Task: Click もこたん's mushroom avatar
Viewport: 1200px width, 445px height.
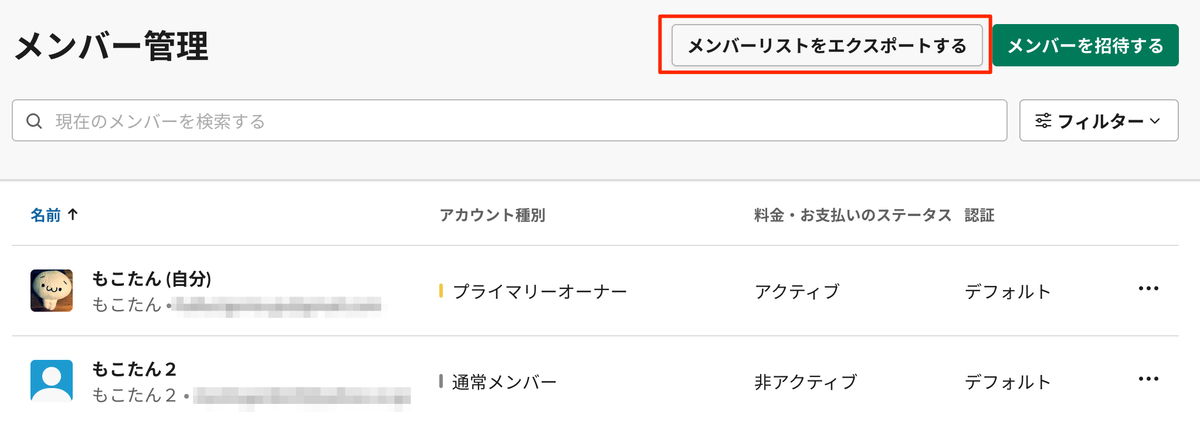Action: point(51,291)
